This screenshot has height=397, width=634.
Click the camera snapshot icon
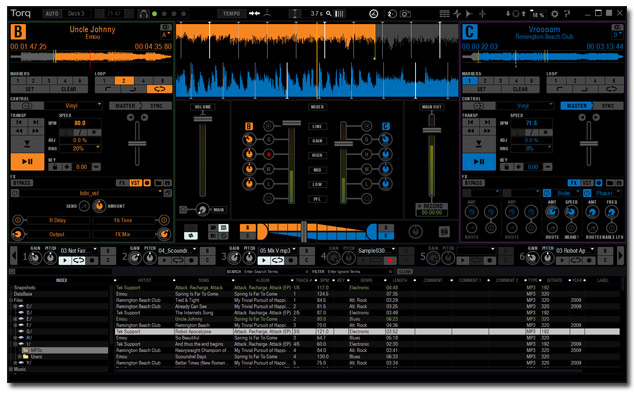click(x=405, y=14)
